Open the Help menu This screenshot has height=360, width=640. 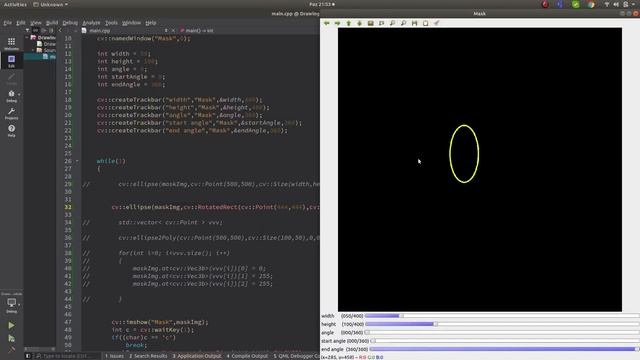151,23
